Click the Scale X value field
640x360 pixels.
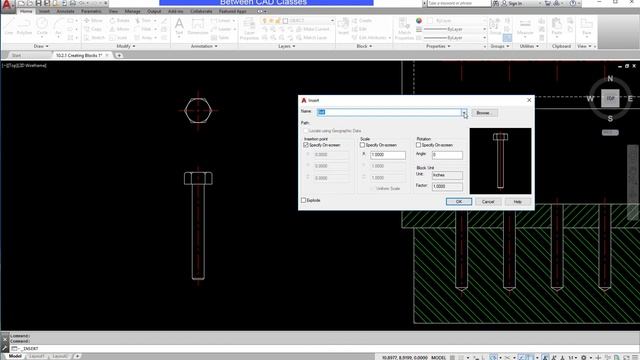(388, 155)
